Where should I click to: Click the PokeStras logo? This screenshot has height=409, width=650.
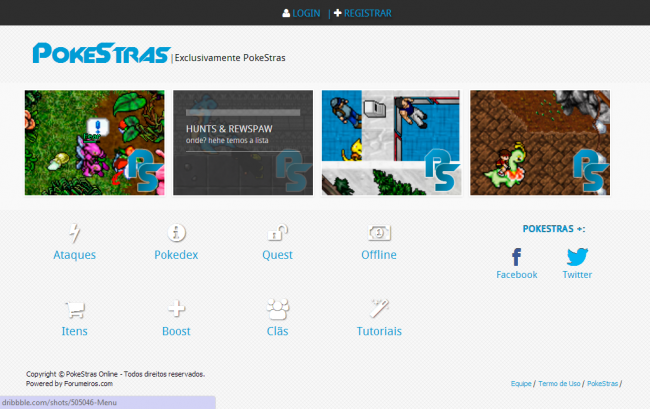click(x=102, y=53)
